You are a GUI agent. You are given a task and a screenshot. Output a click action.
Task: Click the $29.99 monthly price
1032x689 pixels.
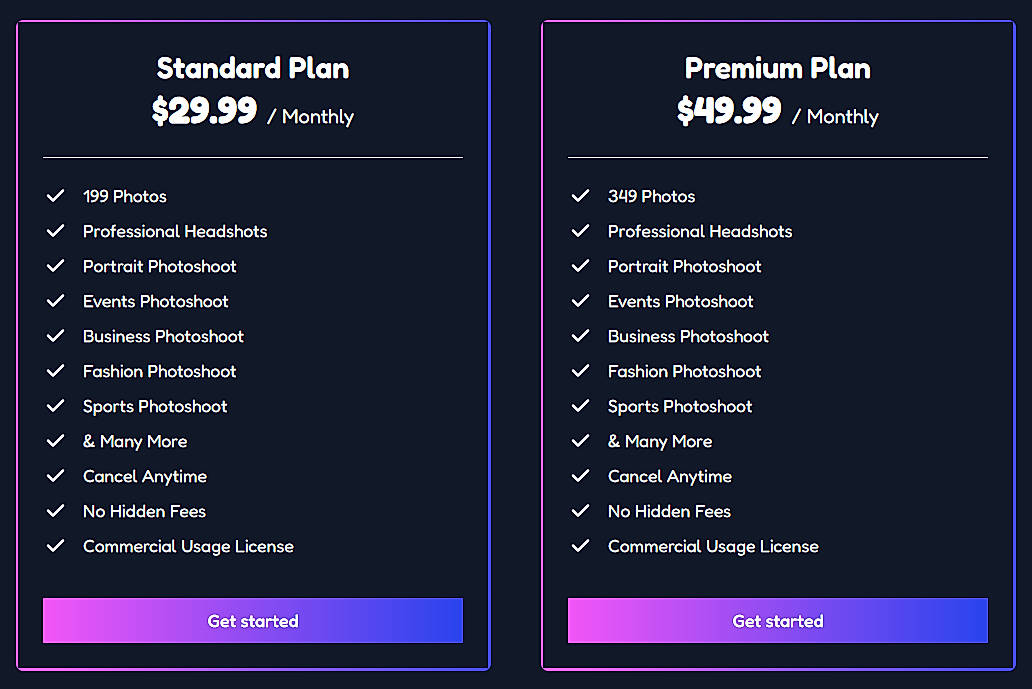(205, 111)
